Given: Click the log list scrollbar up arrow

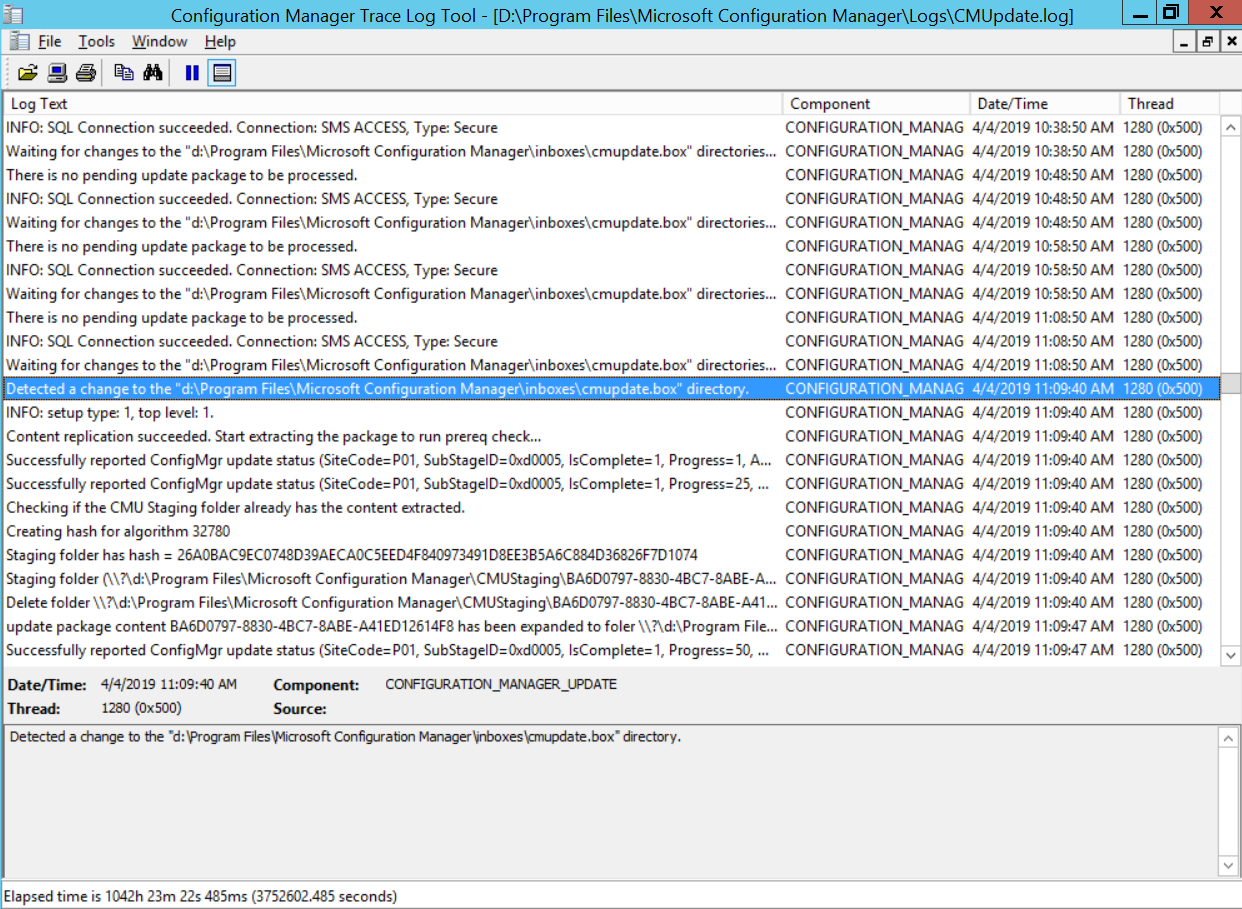Looking at the screenshot, I should pos(1230,126).
